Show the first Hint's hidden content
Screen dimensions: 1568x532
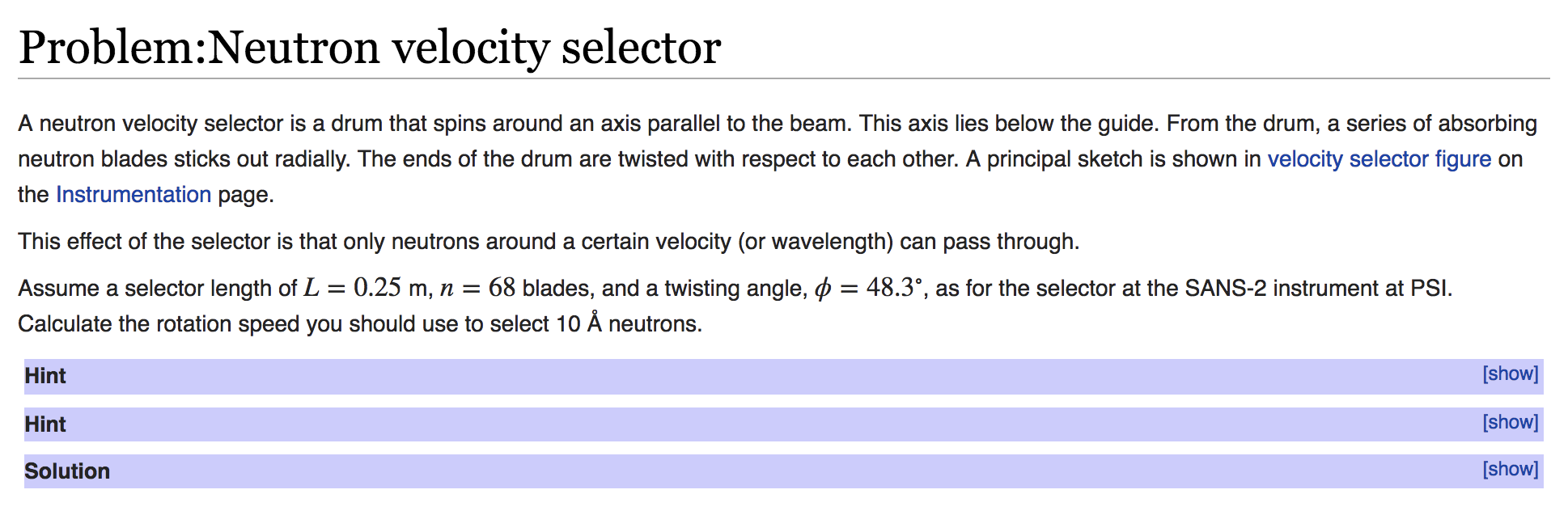pyautogui.click(x=1510, y=374)
